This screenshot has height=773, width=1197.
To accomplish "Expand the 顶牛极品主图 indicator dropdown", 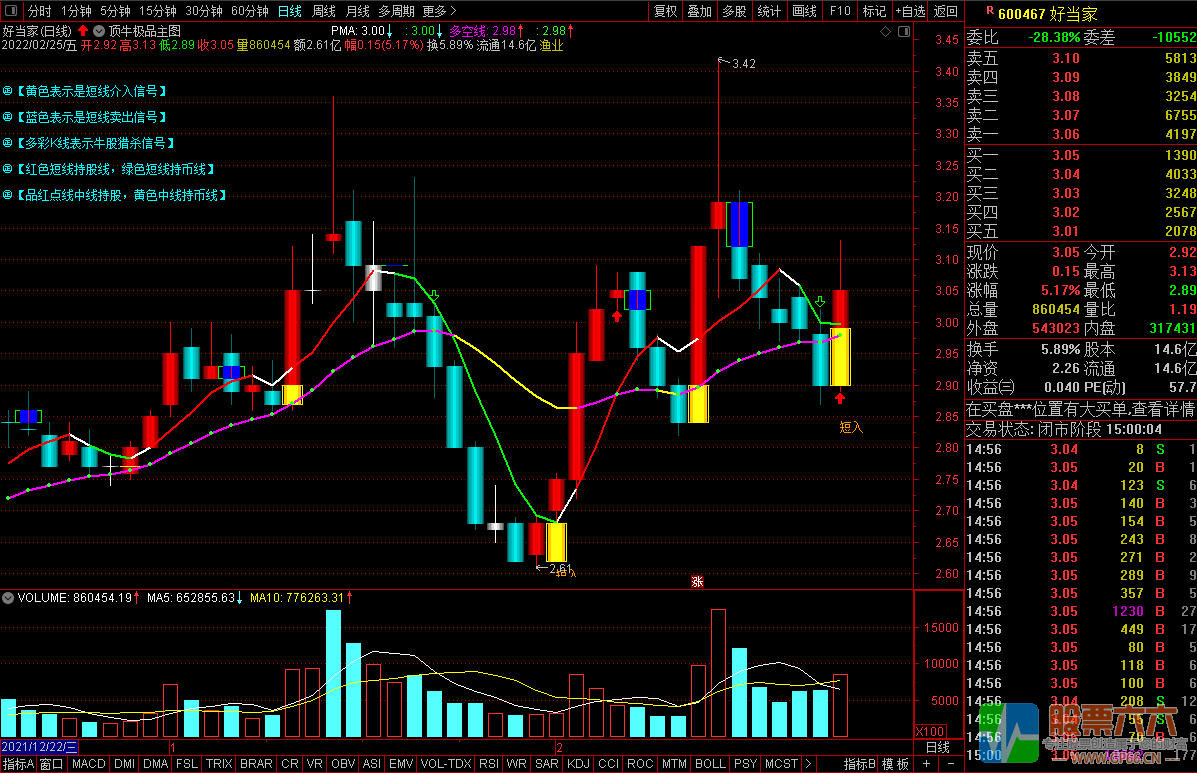I will [x=99, y=31].
